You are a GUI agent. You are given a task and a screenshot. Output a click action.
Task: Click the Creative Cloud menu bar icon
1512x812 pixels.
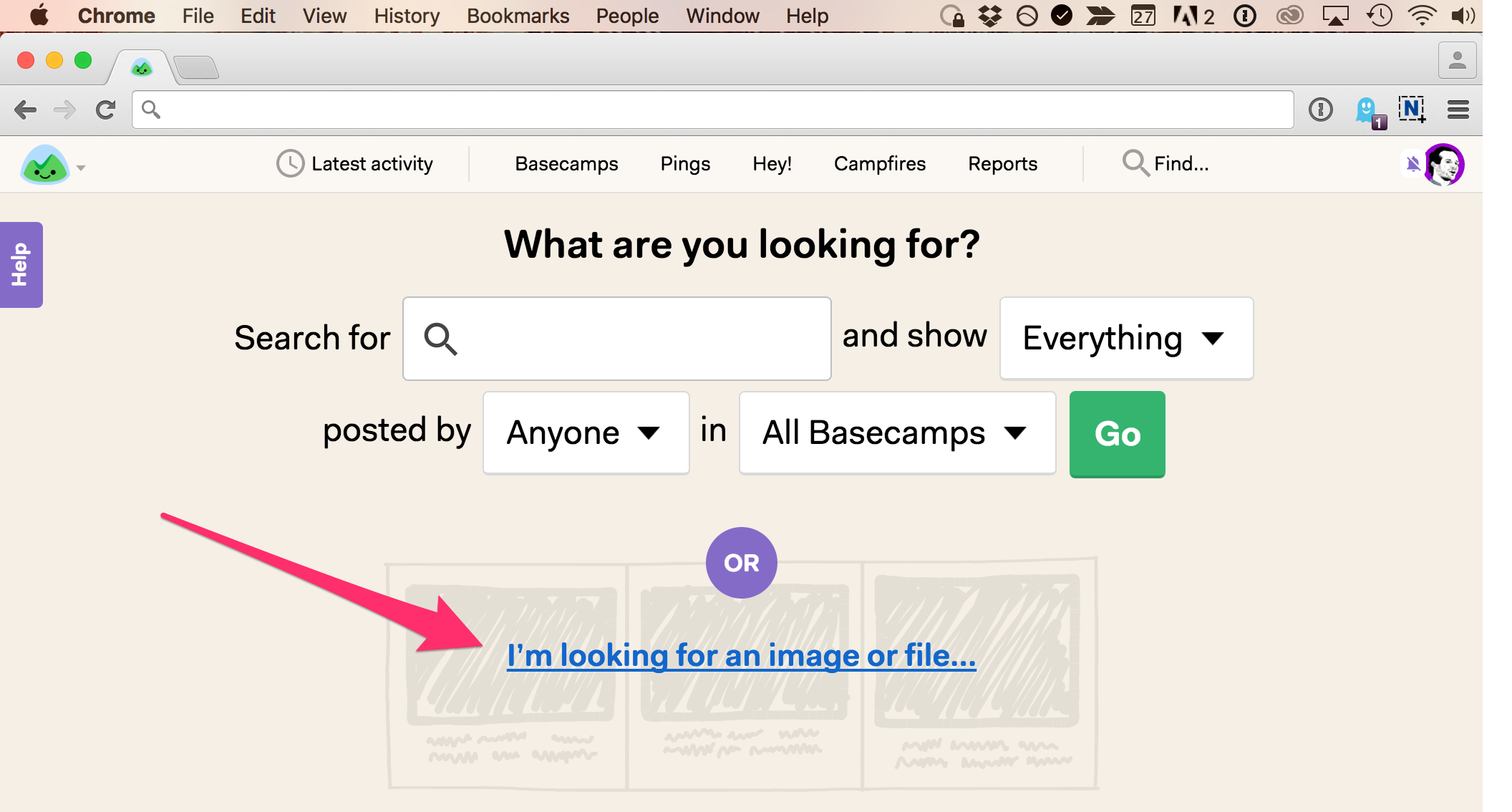click(1289, 15)
